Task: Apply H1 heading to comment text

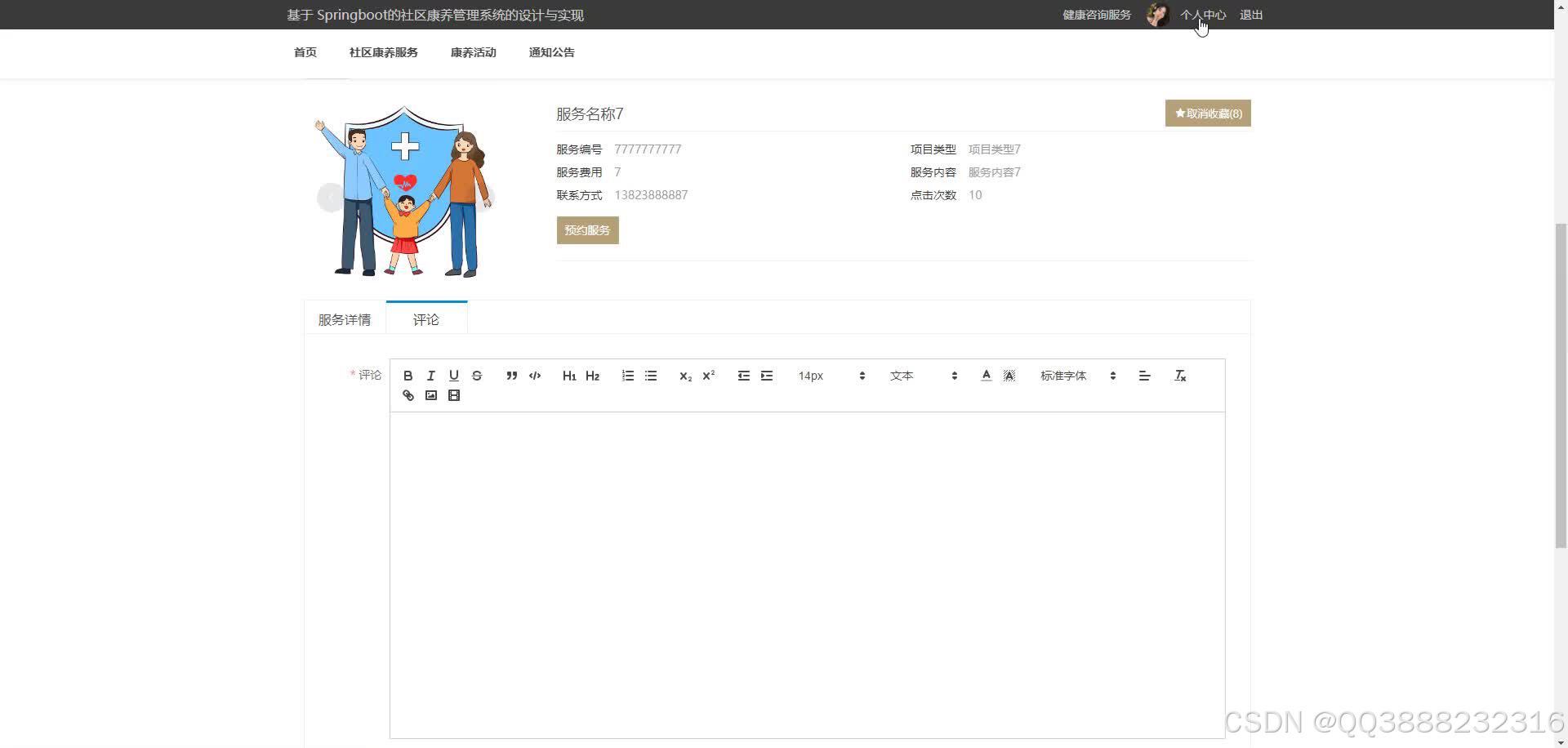Action: (569, 376)
